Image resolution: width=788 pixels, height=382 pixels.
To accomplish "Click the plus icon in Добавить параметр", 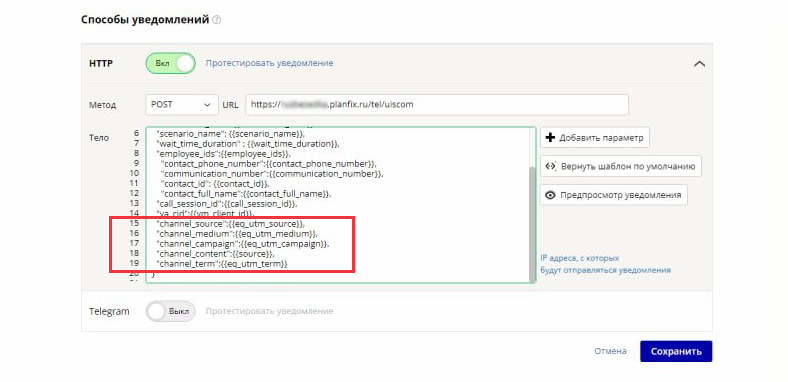I will [550, 138].
